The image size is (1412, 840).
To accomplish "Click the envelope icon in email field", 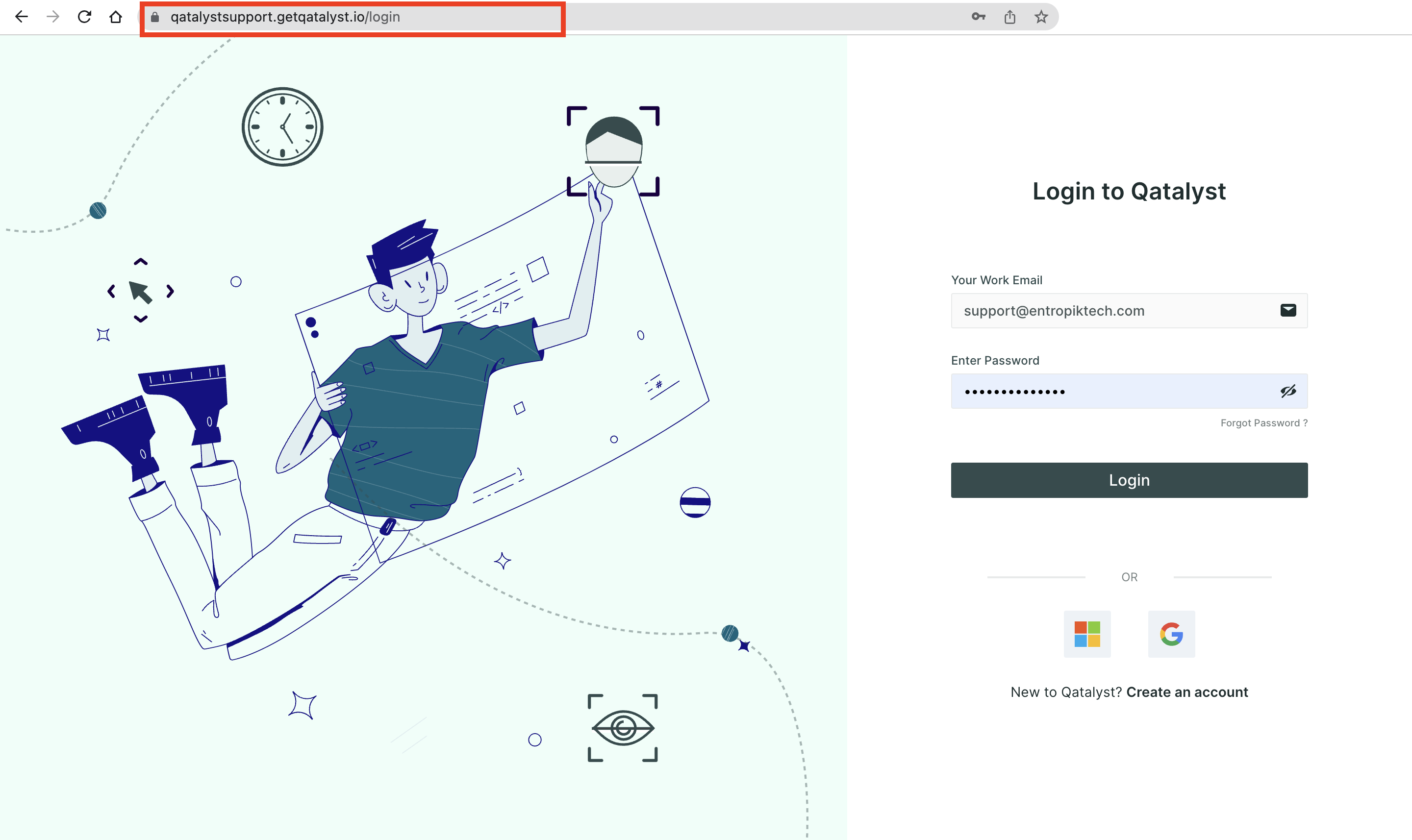I will coord(1288,310).
